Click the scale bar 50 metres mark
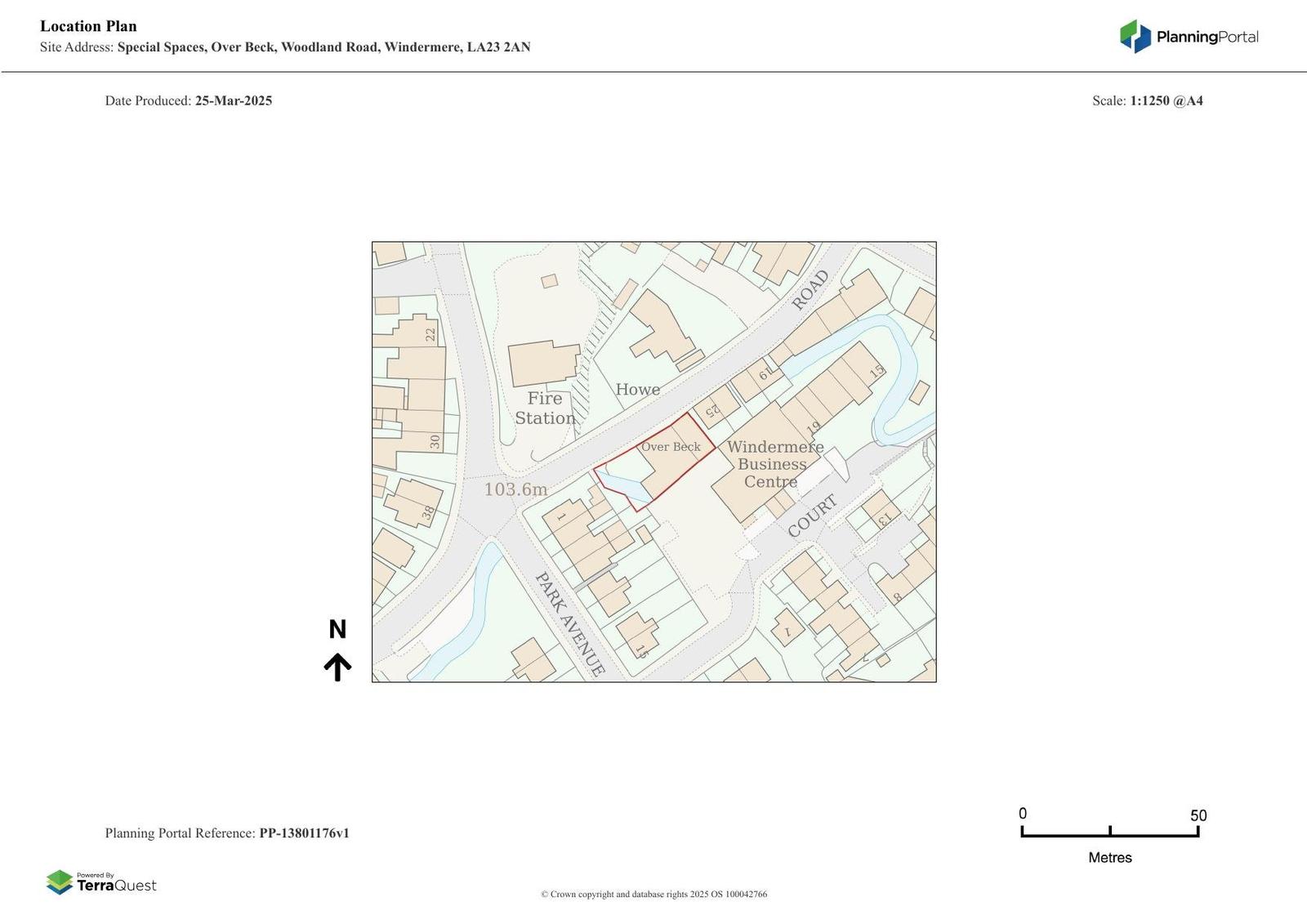This screenshot has width=1307, height=924. pyautogui.click(x=1198, y=815)
